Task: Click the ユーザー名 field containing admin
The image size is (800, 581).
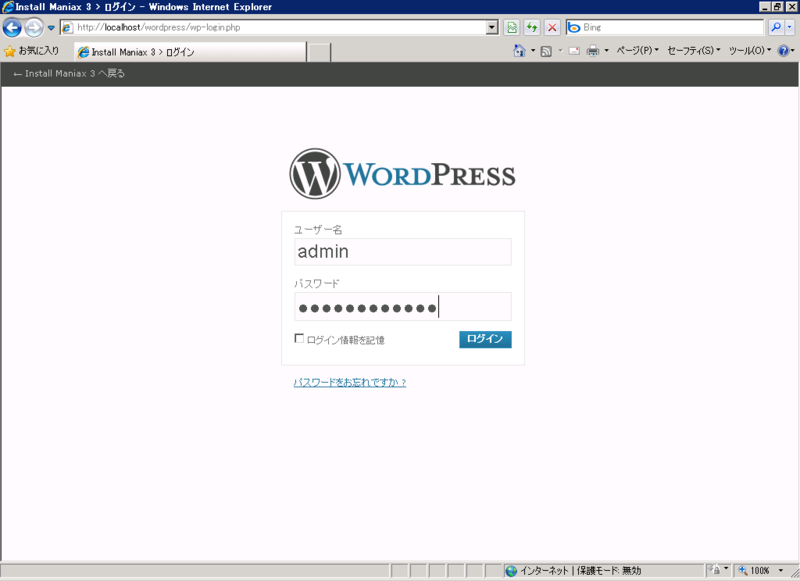Action: [403, 252]
